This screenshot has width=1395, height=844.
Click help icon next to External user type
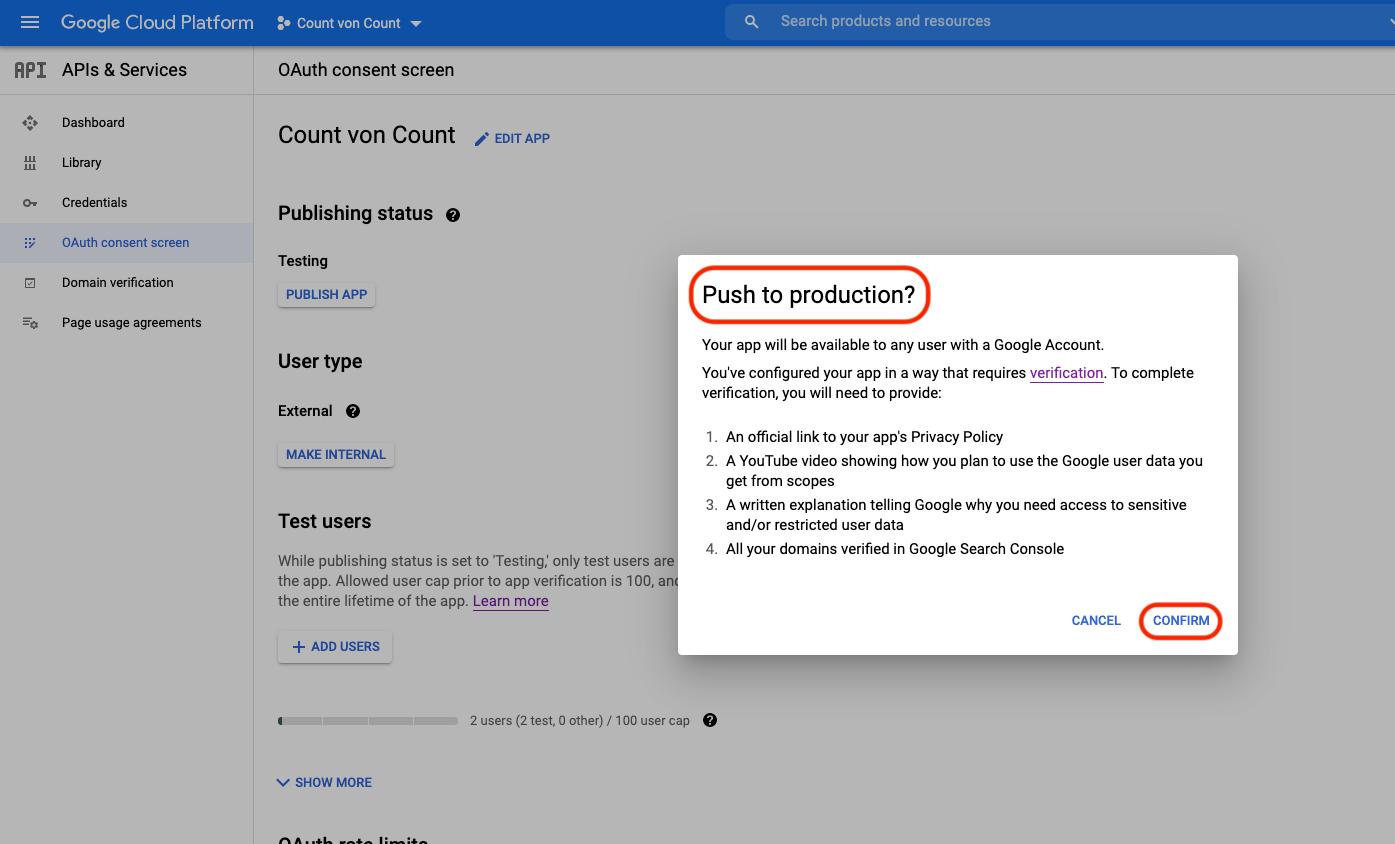(353, 411)
